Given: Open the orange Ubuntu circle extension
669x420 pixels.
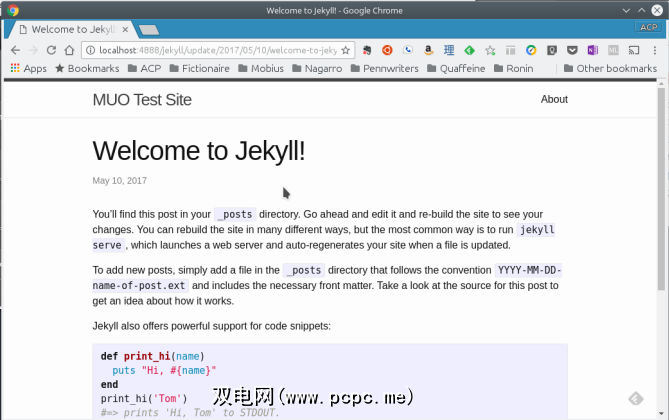Looking at the screenshot, I should (x=387, y=50).
